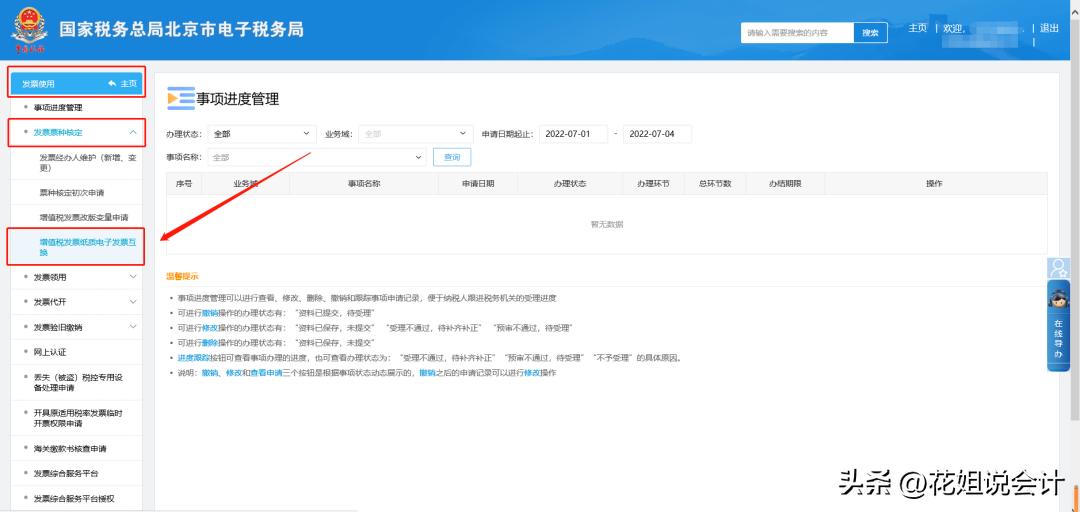Click the 国家税务总局北京市电子税务局 title
This screenshot has height=512, width=1080.
[x=181, y=30]
